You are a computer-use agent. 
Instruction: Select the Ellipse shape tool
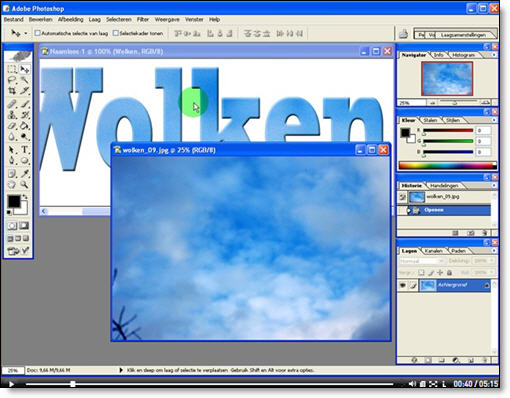[x=25, y=161]
